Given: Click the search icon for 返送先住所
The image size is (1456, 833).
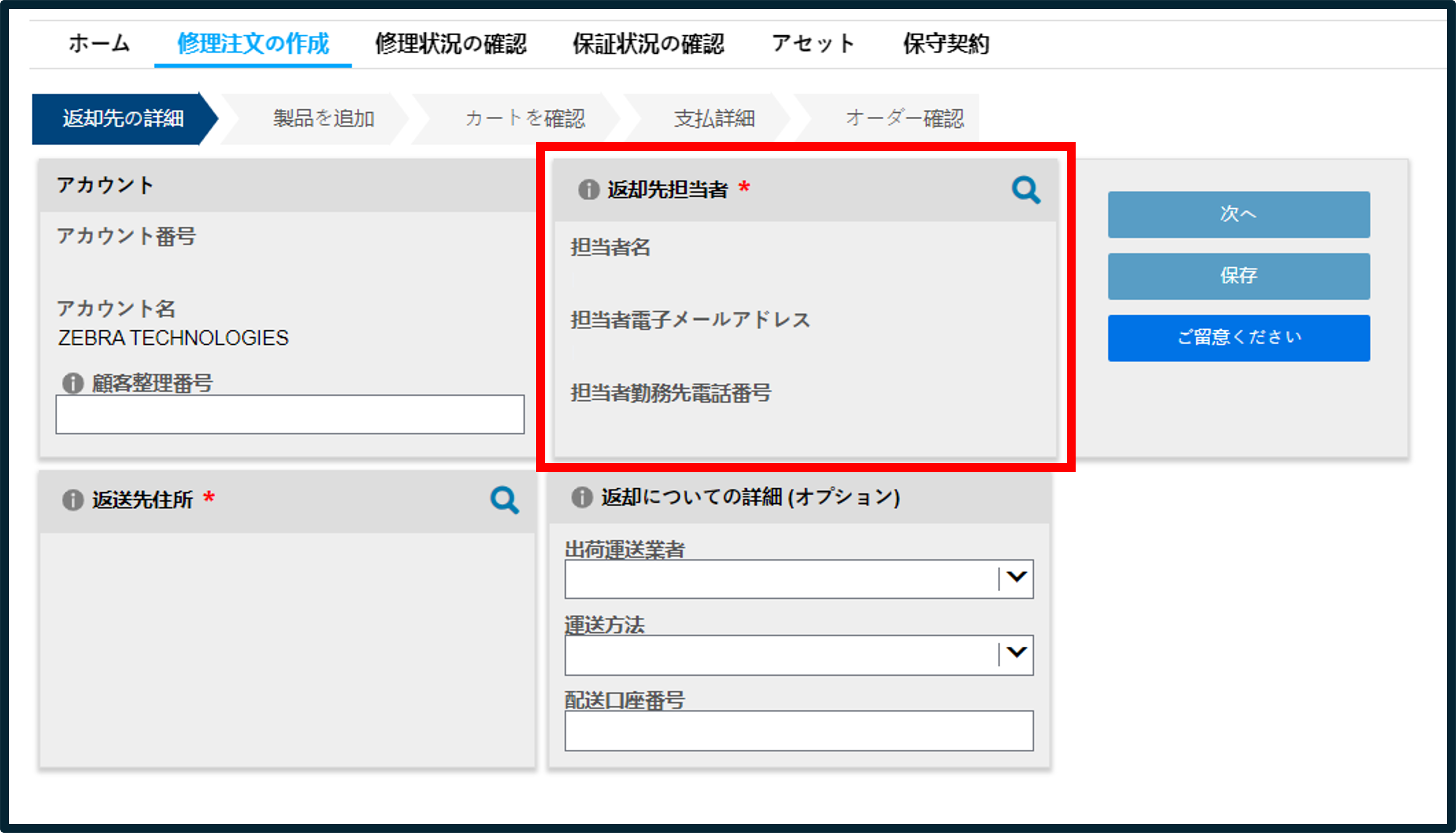Looking at the screenshot, I should point(504,501).
